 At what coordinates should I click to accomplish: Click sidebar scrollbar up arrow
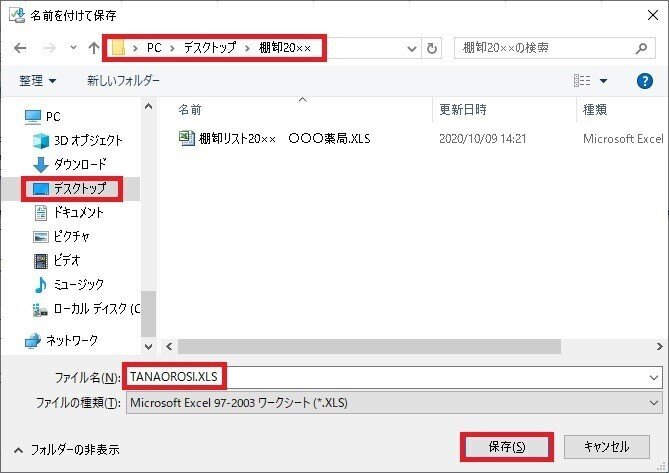(148, 106)
